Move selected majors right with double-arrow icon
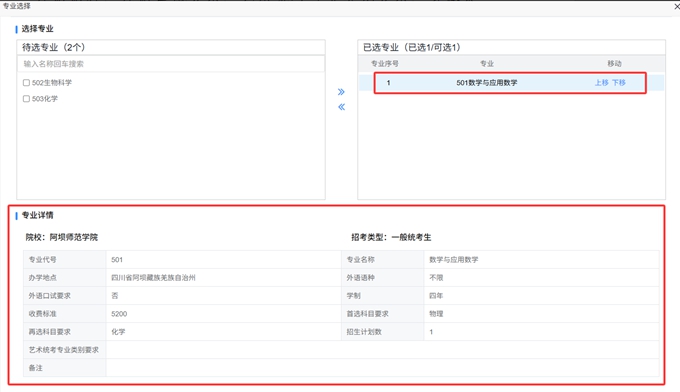 pyautogui.click(x=341, y=91)
